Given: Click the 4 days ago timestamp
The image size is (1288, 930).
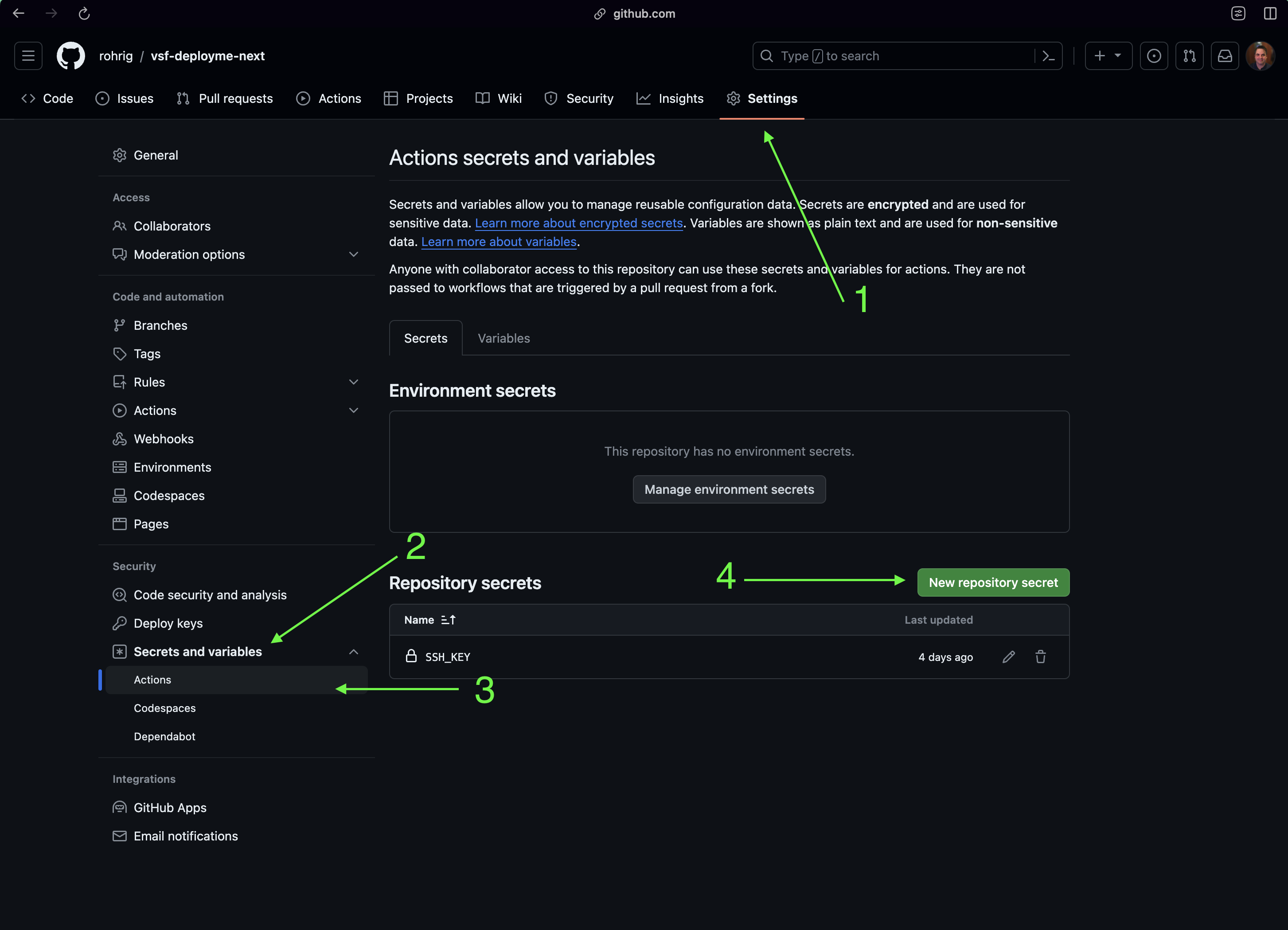Looking at the screenshot, I should click(945, 657).
